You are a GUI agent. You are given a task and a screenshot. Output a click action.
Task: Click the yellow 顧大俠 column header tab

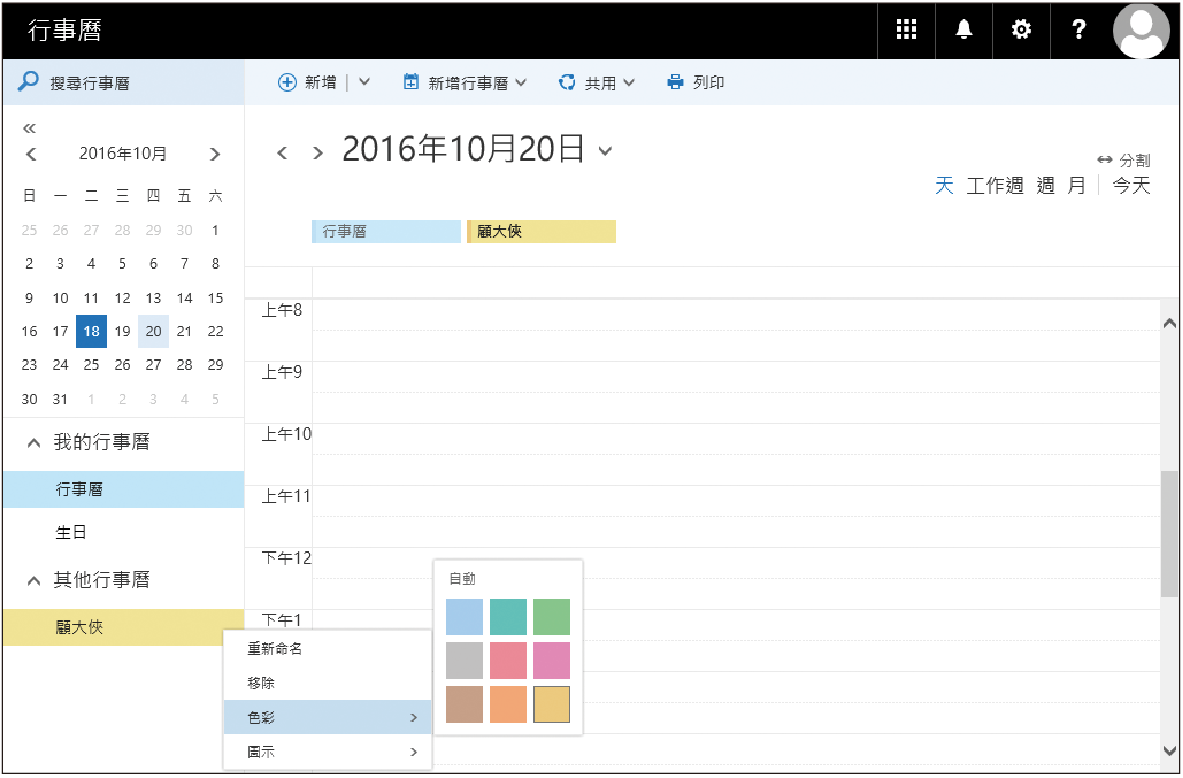coord(542,232)
